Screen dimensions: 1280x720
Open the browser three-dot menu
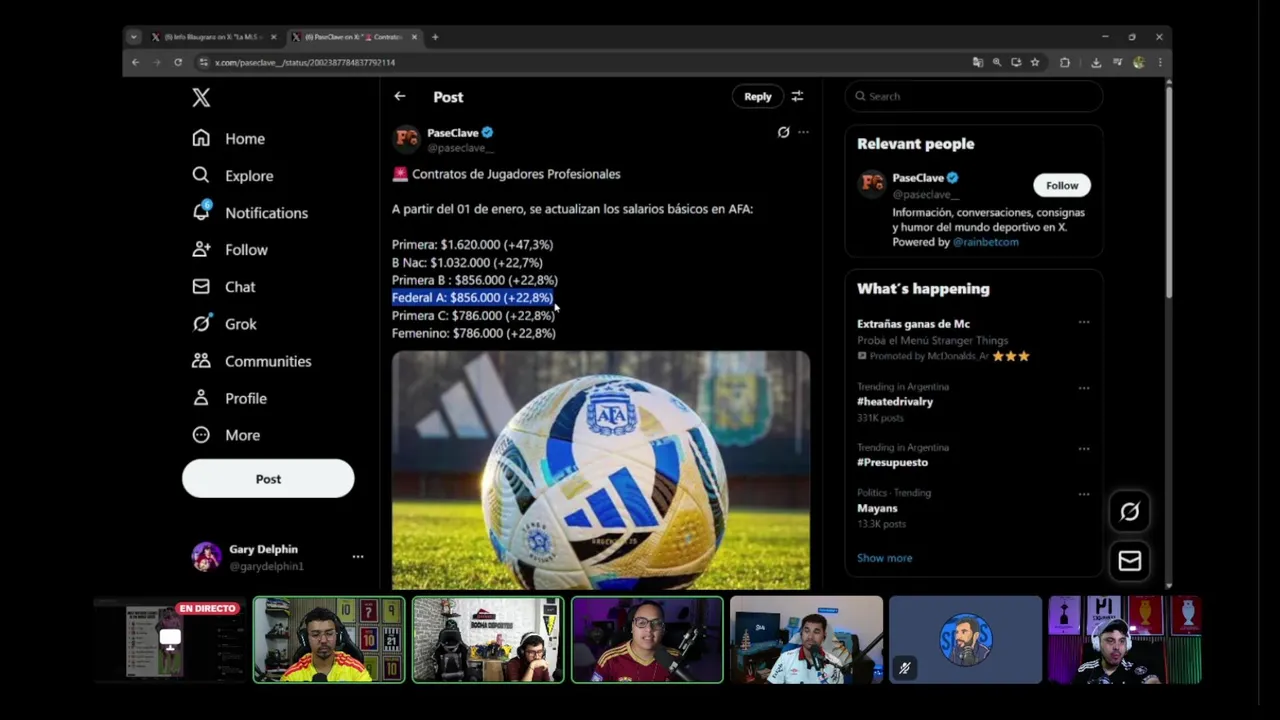pos(1160,62)
